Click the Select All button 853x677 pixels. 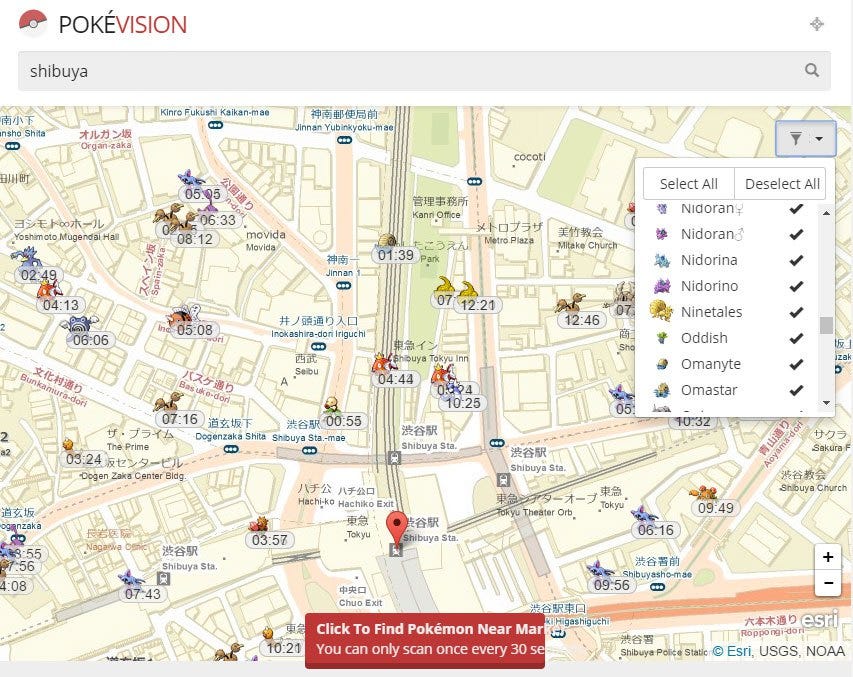688,184
